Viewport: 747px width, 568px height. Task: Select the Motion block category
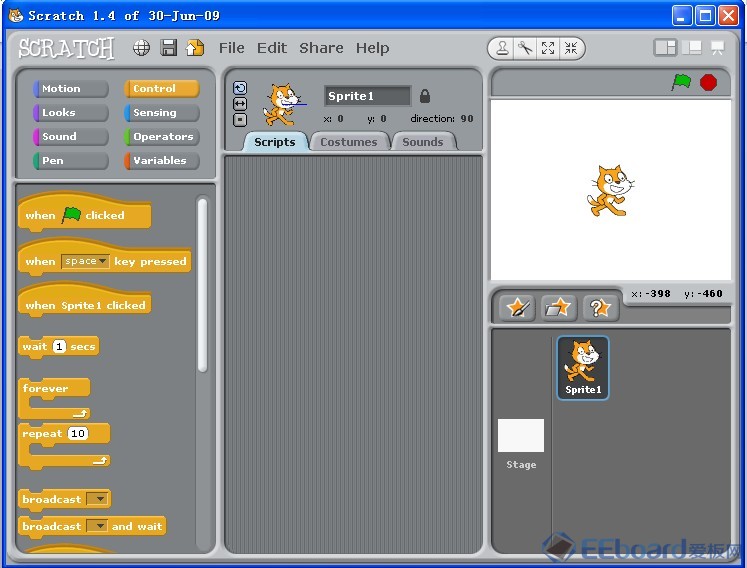point(71,89)
